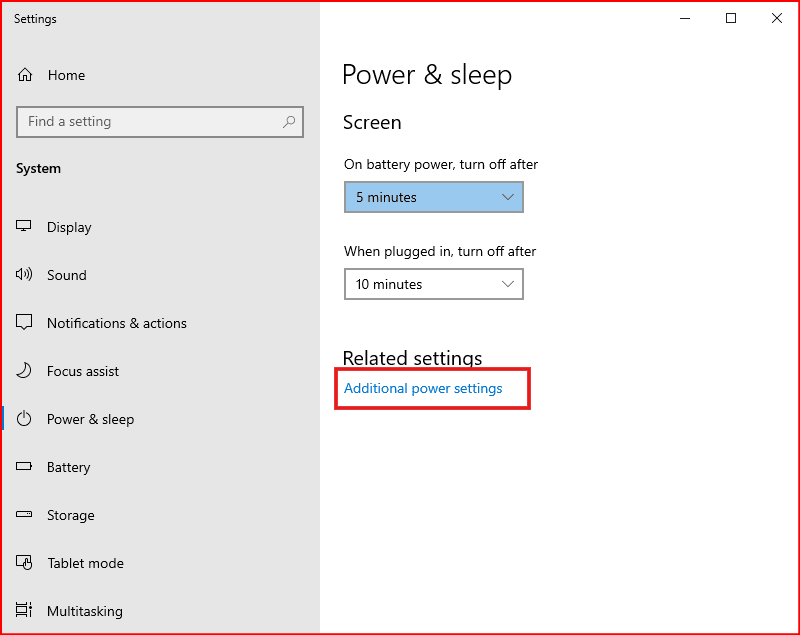Click the magnifier icon in search box
This screenshot has height=635, width=800.
point(289,122)
